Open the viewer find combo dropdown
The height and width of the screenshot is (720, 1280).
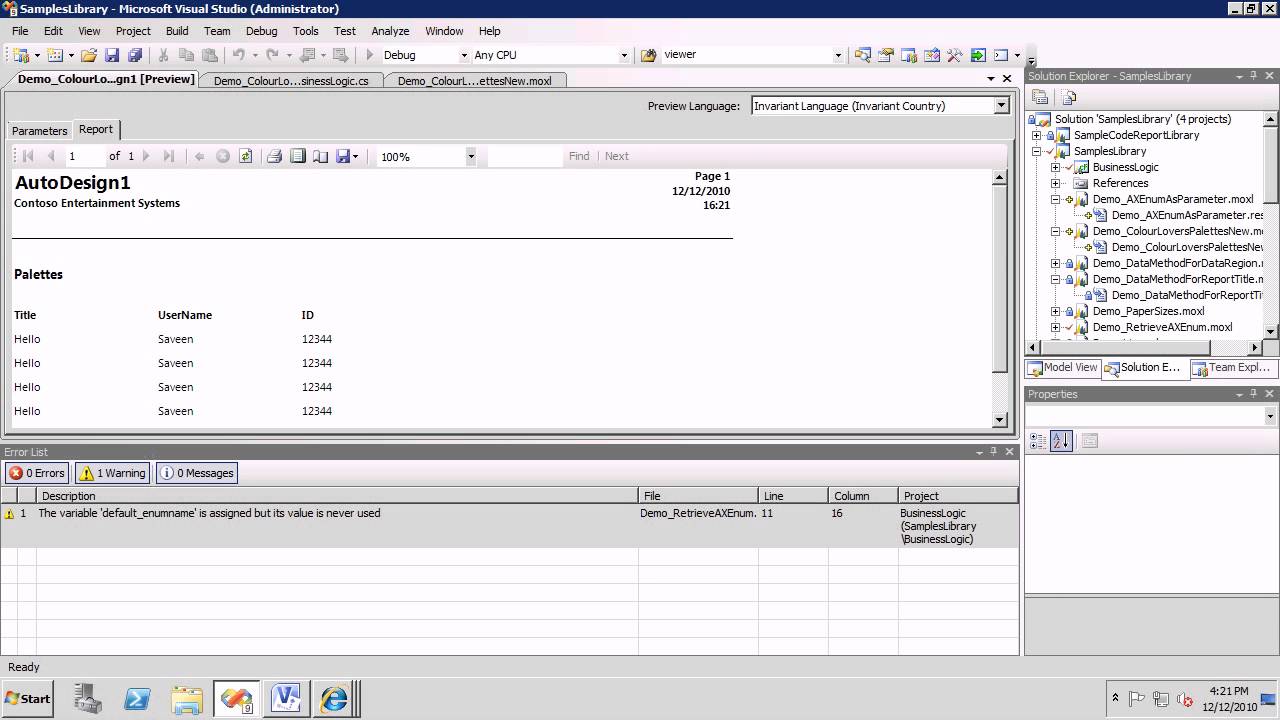point(838,55)
